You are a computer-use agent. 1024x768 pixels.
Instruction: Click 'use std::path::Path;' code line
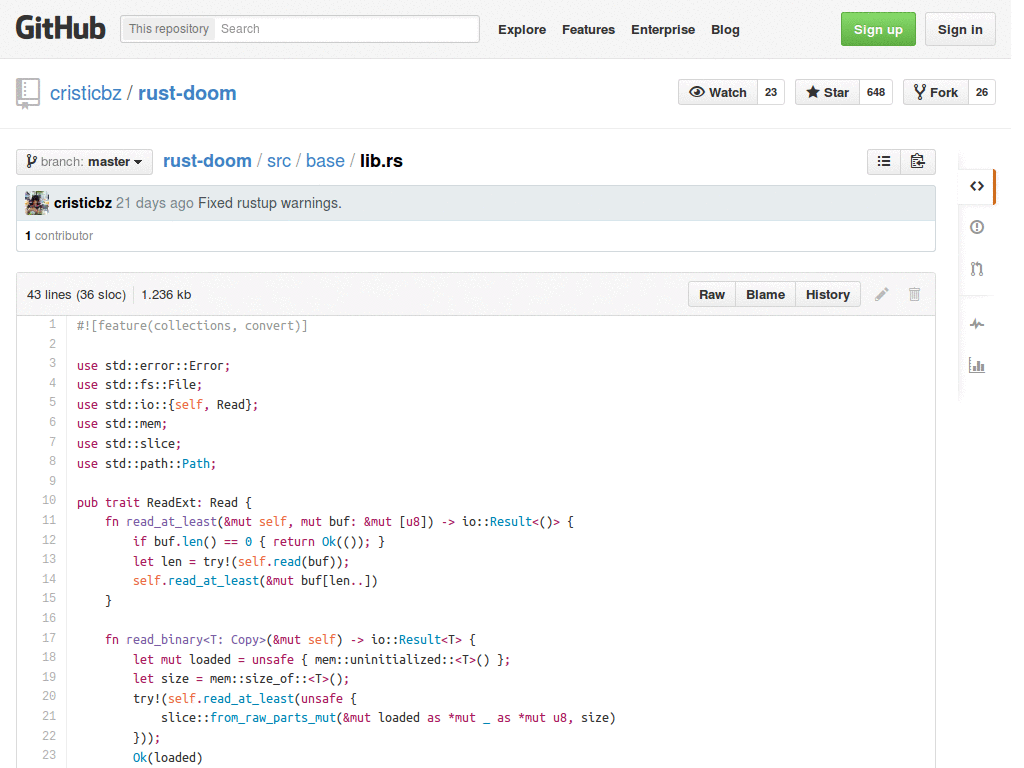[146, 463]
